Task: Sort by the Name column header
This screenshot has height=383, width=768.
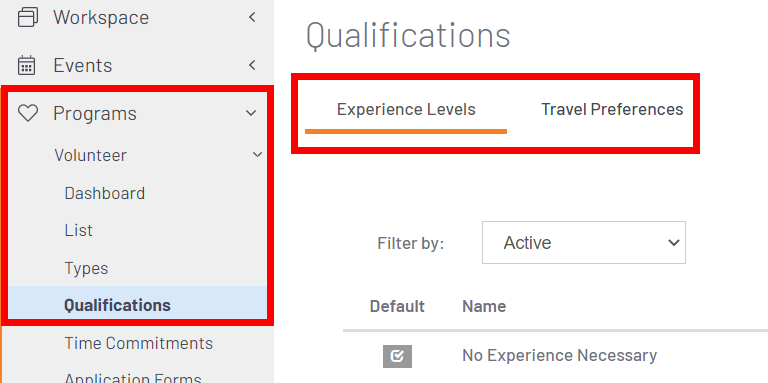Action: pos(484,307)
